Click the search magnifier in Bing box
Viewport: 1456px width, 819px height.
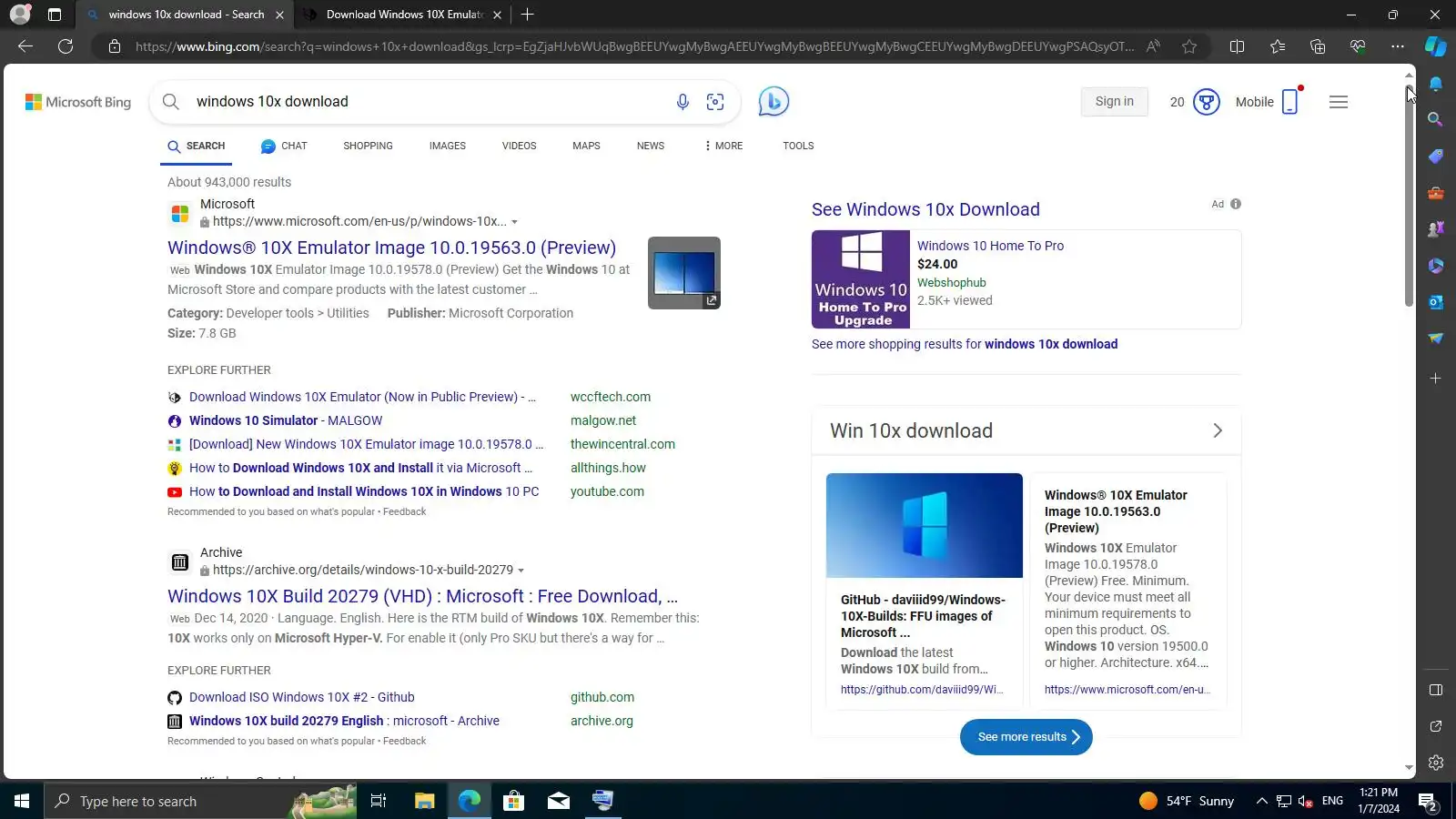171,102
